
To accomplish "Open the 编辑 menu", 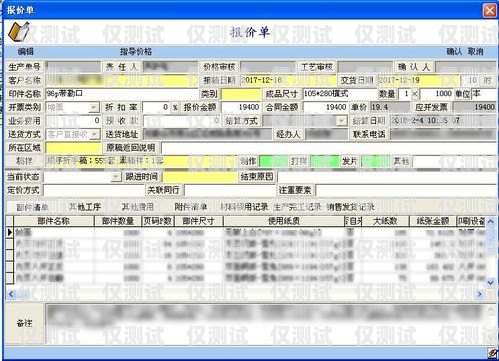I will tap(26, 52).
